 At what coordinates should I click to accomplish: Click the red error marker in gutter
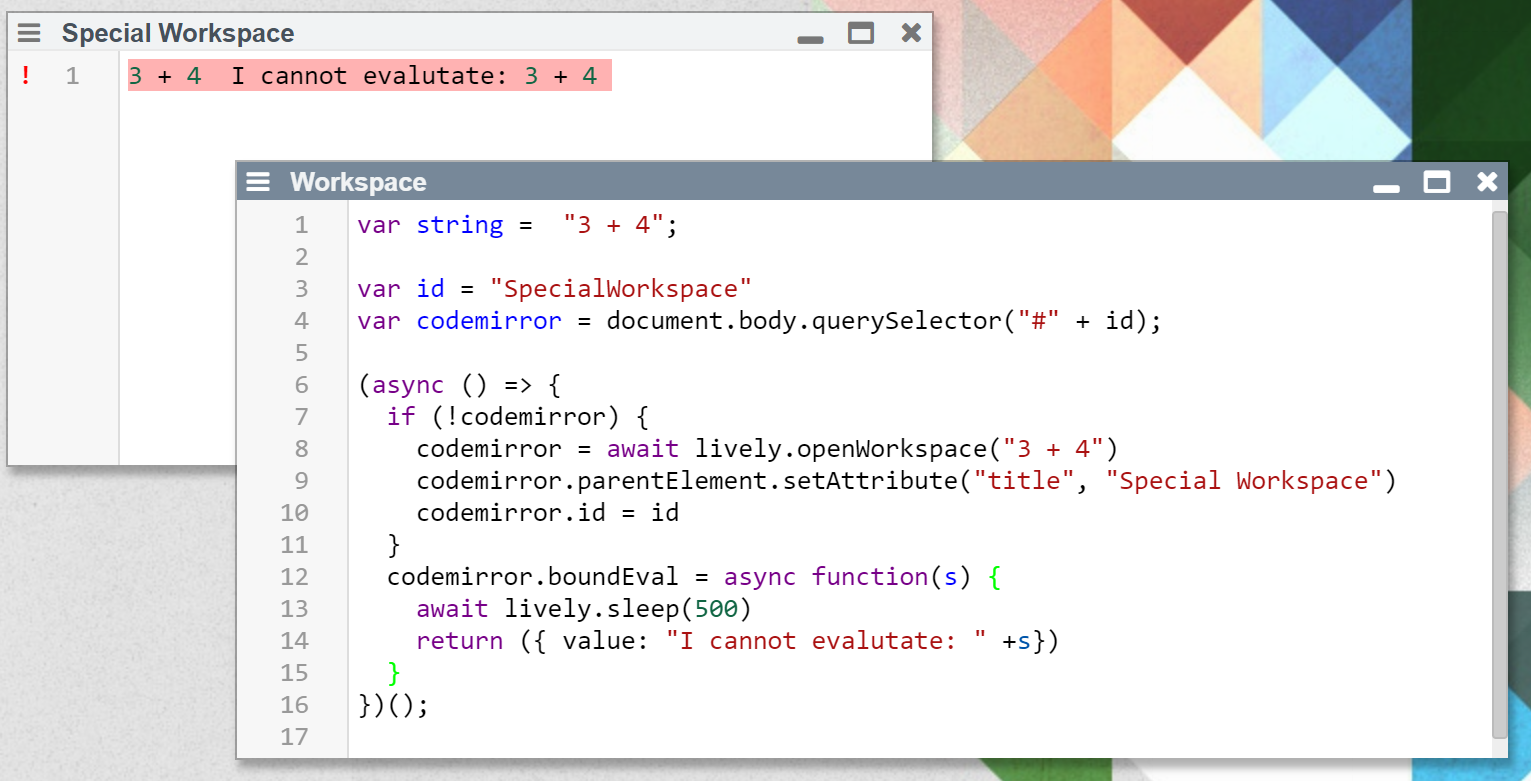tap(26, 76)
